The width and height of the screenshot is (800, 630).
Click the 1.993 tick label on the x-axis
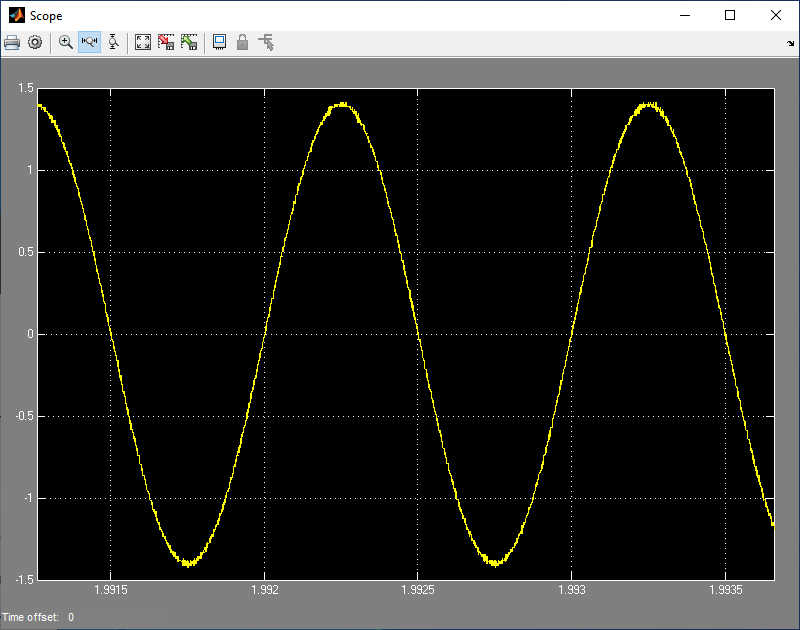click(x=570, y=591)
